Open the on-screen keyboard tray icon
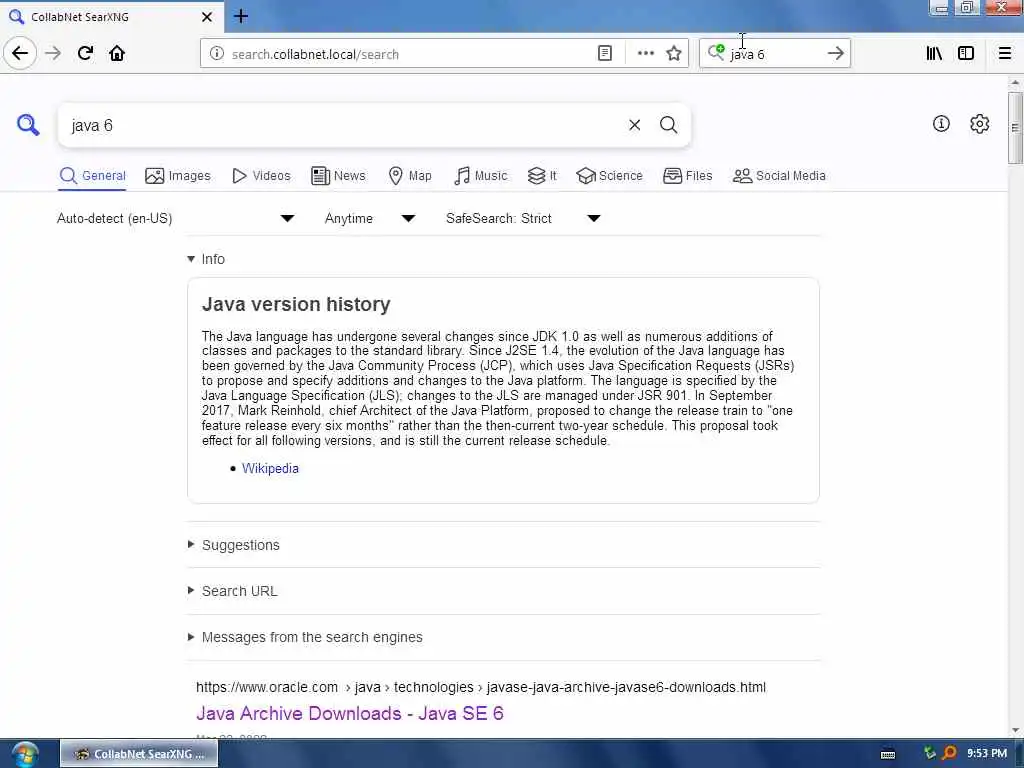 pyautogui.click(x=888, y=754)
